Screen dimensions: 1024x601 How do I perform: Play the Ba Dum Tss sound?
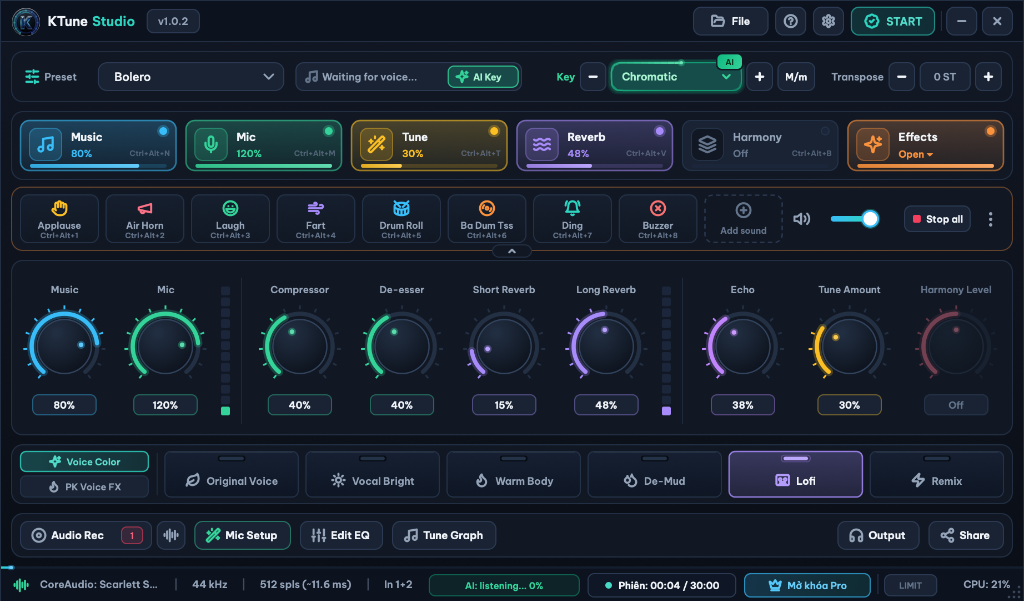(x=487, y=219)
